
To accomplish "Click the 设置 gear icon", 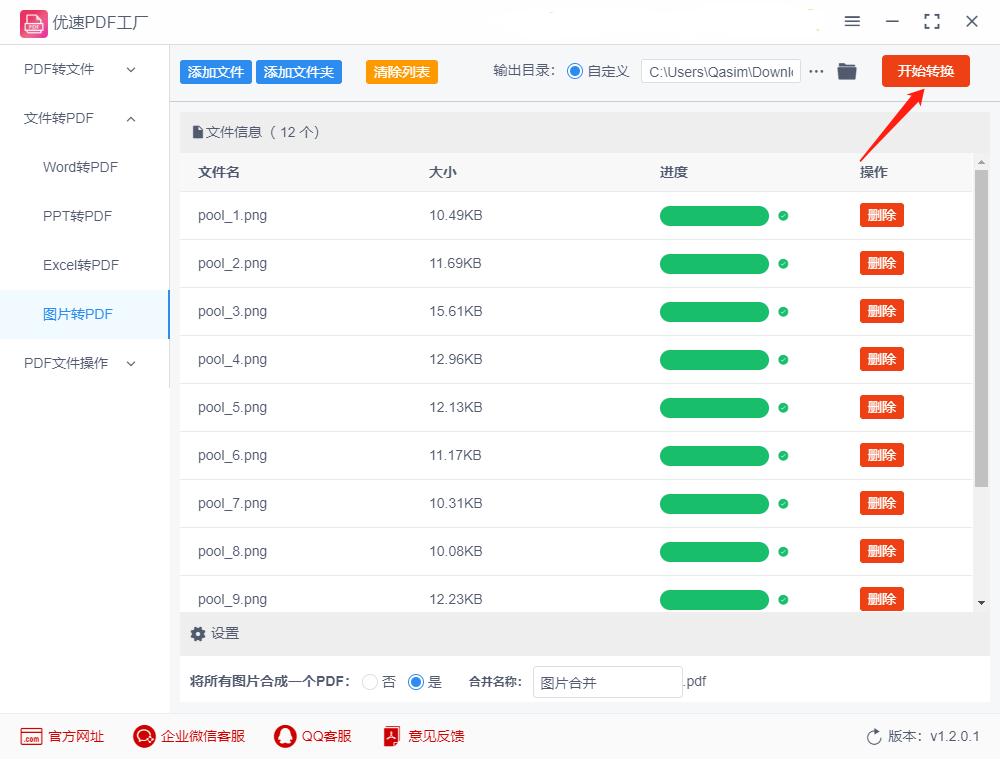I will coord(199,633).
